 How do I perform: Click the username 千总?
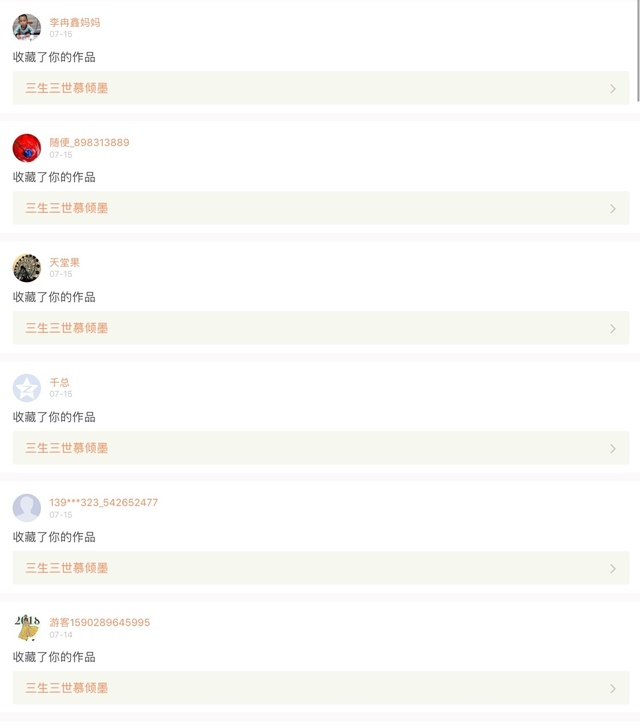tap(60, 382)
